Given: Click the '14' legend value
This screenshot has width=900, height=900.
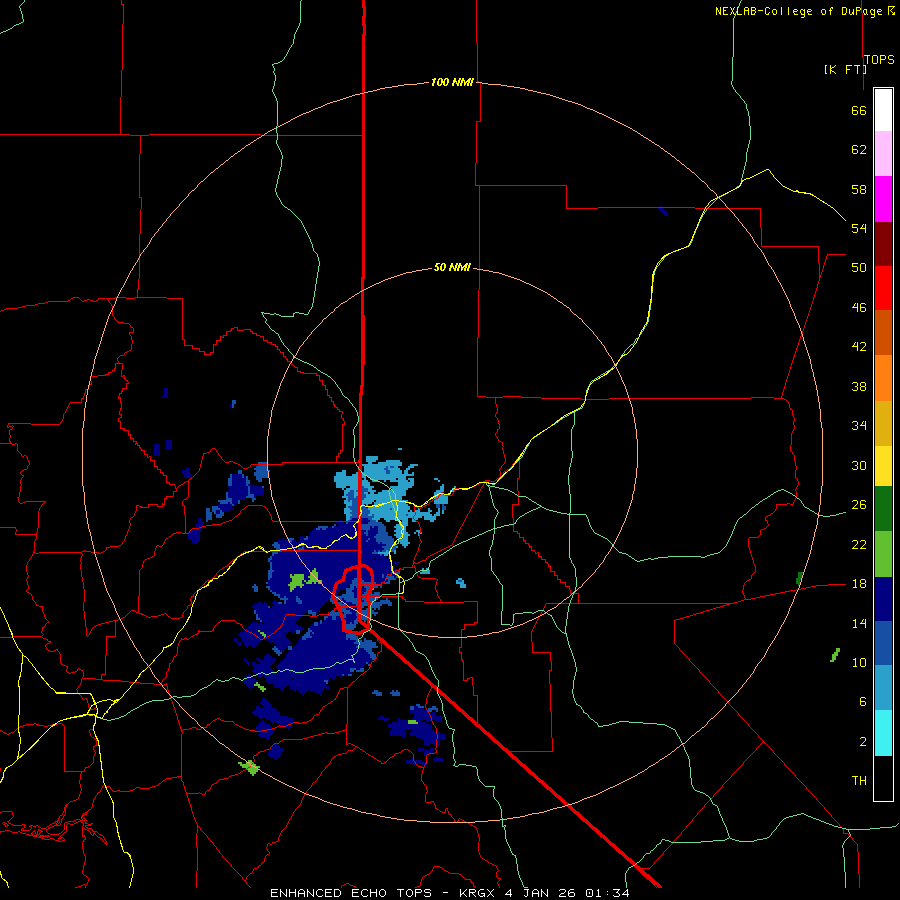Looking at the screenshot, I should point(859,623).
